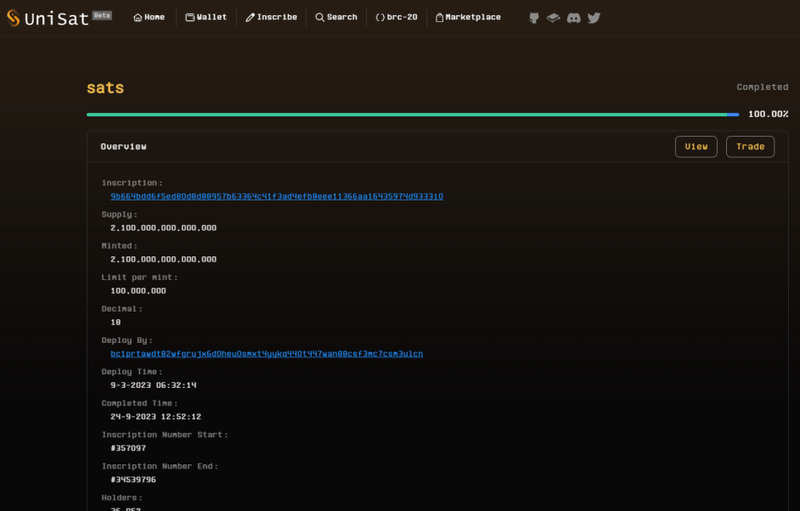800x511 pixels.
Task: Click the Holders label
Action: point(122,498)
